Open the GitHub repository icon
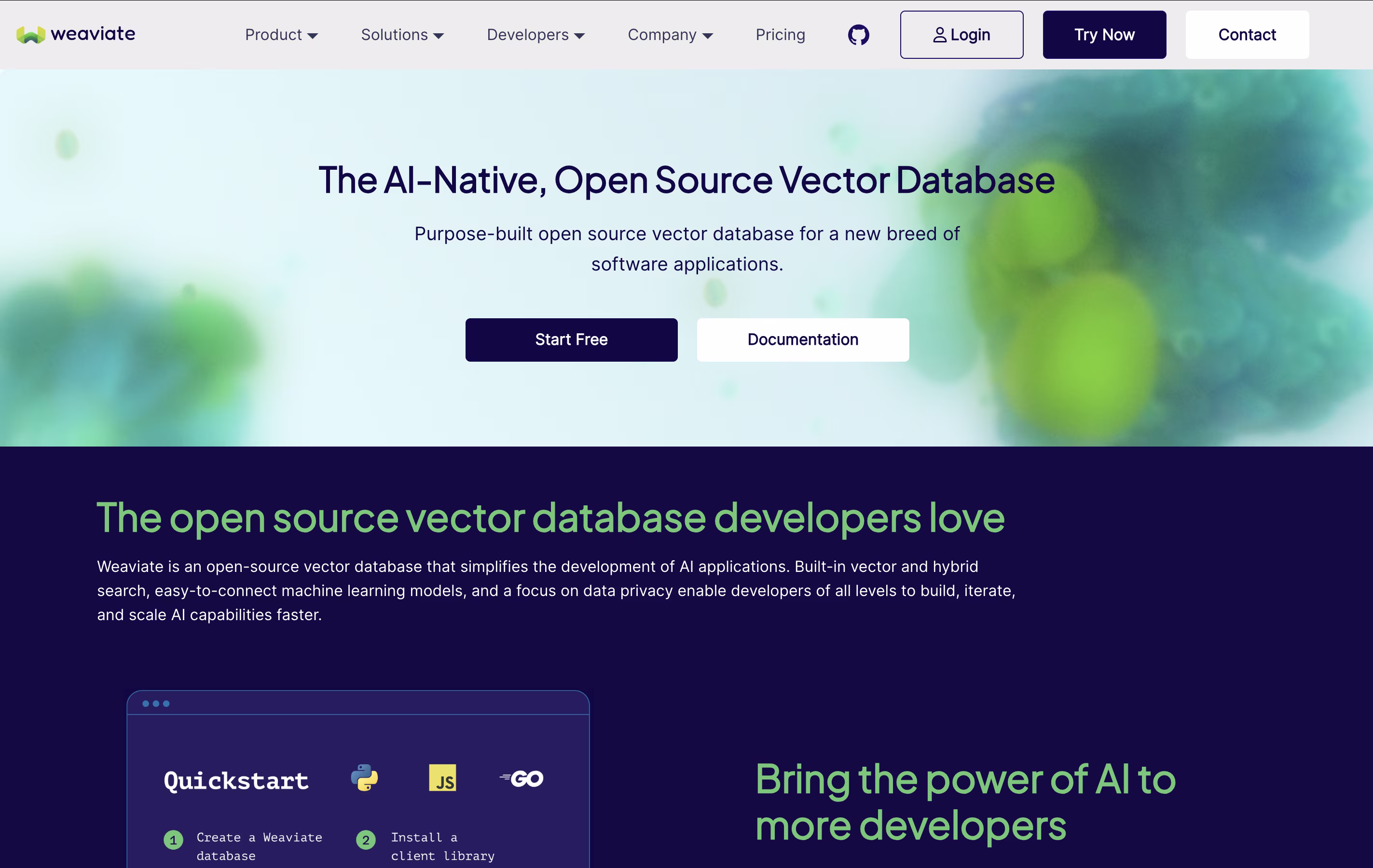The height and width of the screenshot is (868, 1373). (858, 35)
